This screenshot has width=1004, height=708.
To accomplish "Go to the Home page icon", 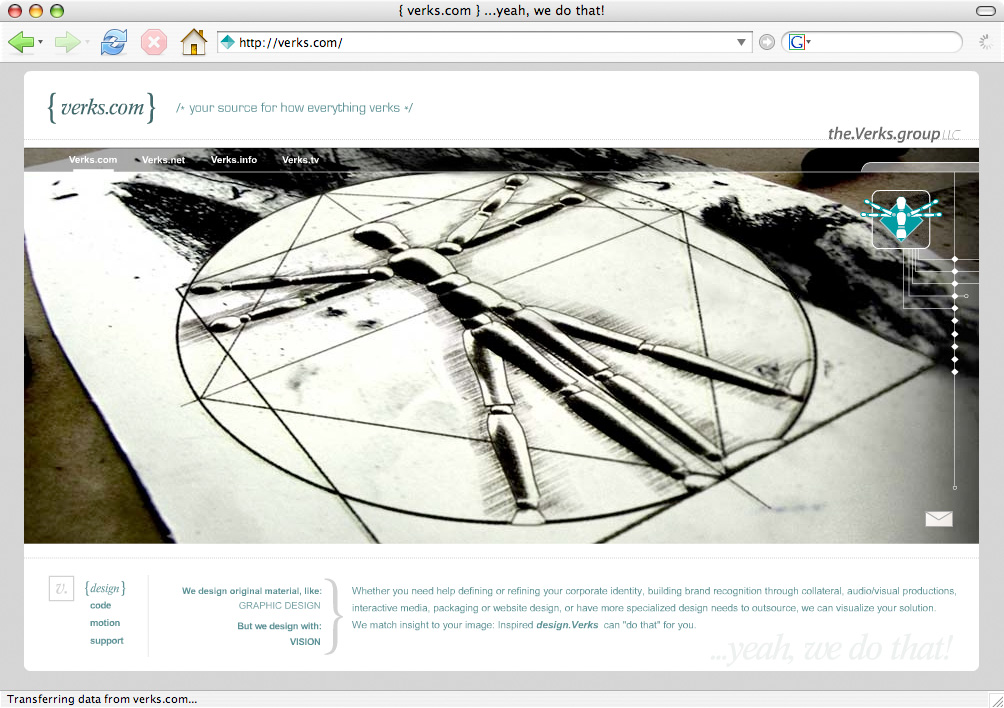I will point(193,43).
